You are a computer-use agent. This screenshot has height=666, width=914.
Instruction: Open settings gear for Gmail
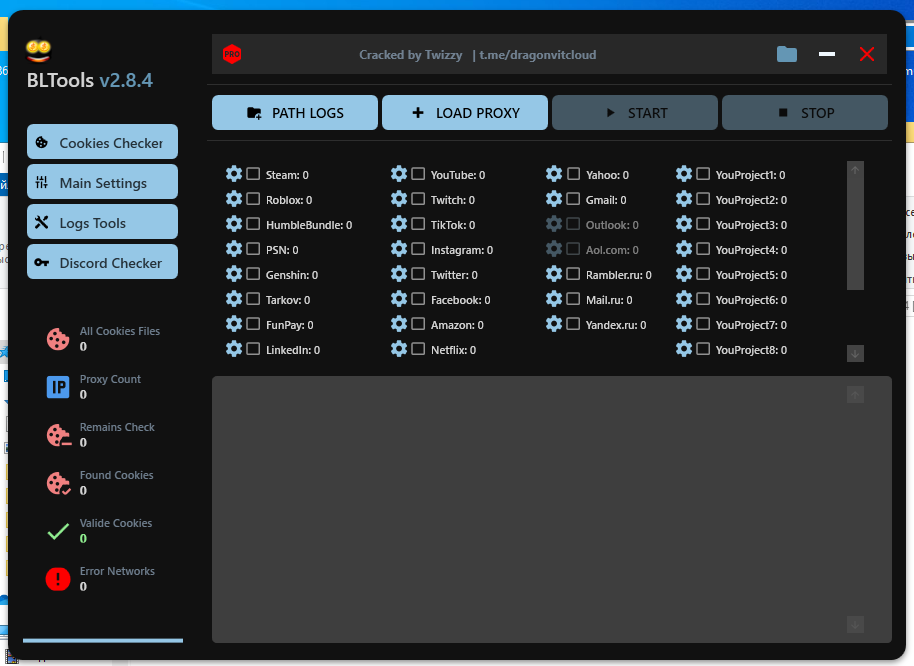[554, 199]
